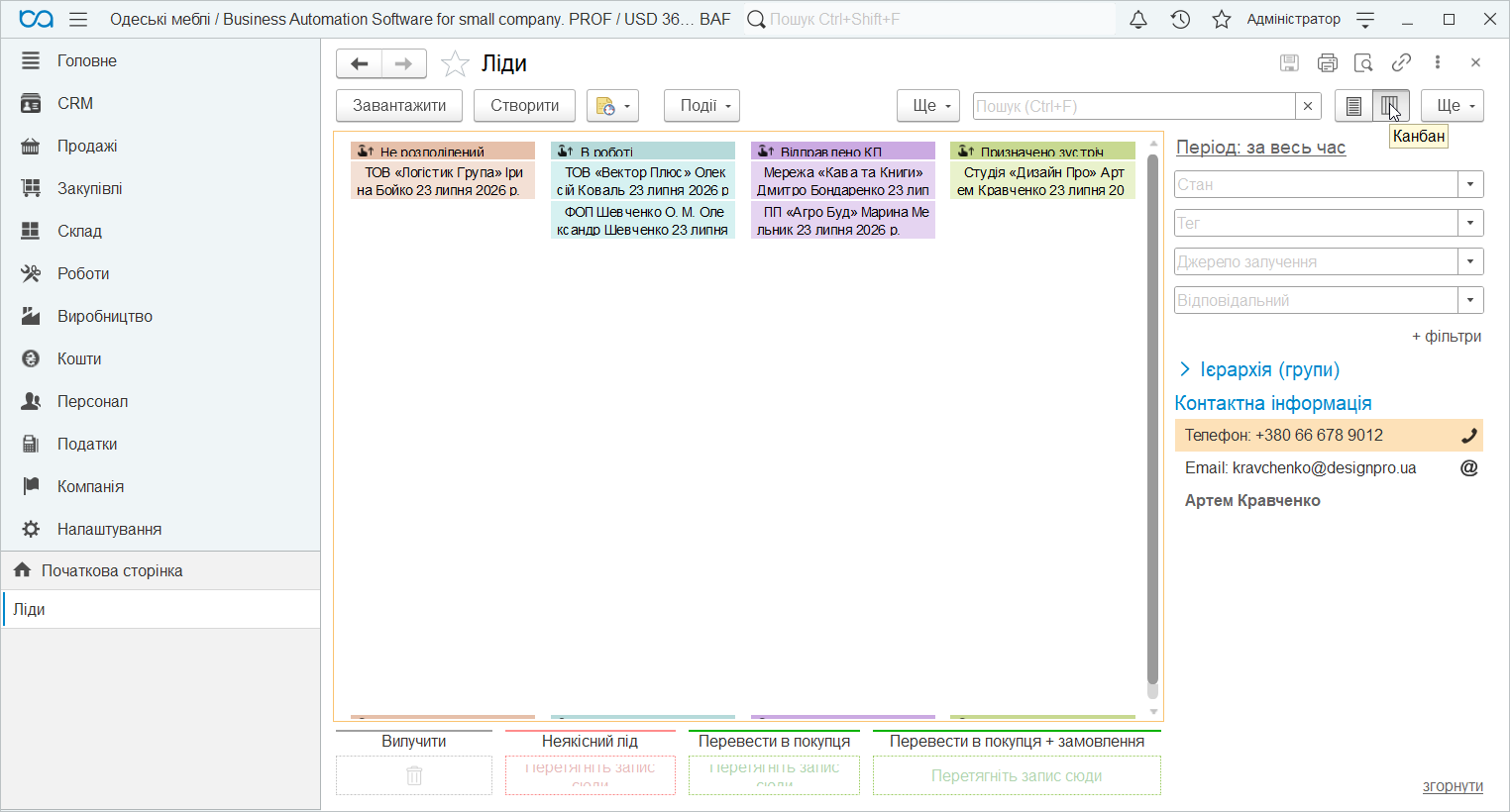
Task: Open the Джерело залучення dropdown arrow
Action: click(1470, 261)
